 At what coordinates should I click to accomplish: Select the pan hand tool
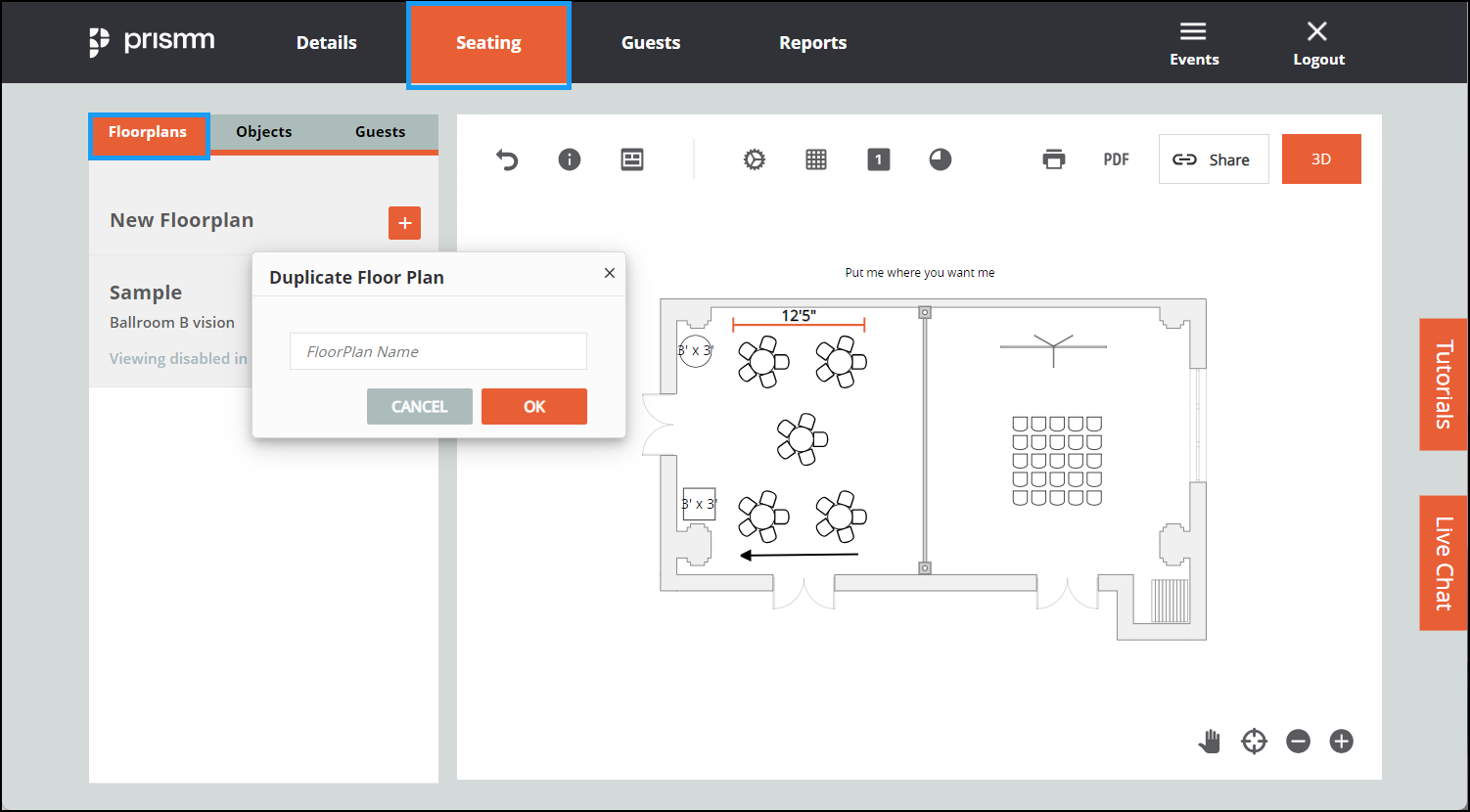(x=1209, y=742)
